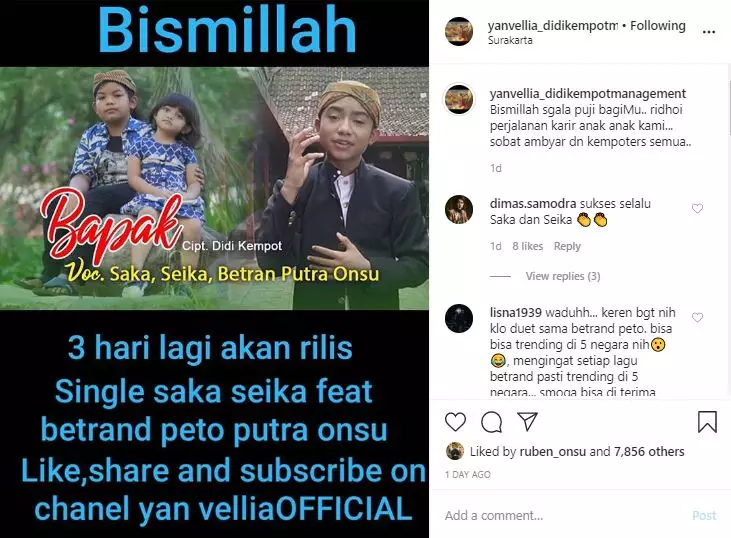Expand View replies (3)
This screenshot has width=731, height=538.
[563, 276]
